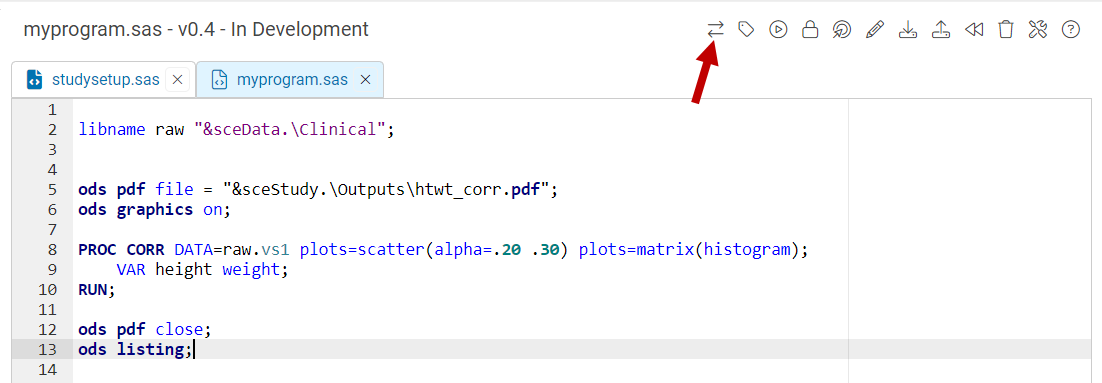The width and height of the screenshot is (1102, 383).
Task: Close the myprogram.sas tab
Action: coord(365,80)
